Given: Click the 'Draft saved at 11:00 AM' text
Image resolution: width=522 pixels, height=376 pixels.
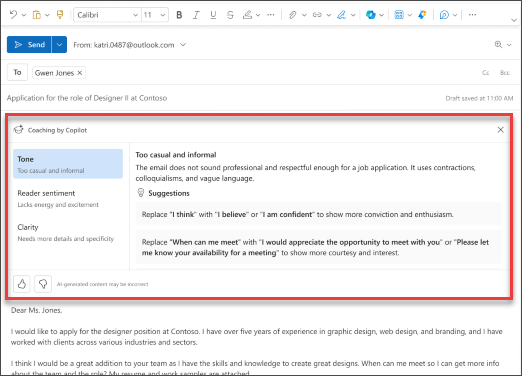Looking at the screenshot, I should [479, 98].
